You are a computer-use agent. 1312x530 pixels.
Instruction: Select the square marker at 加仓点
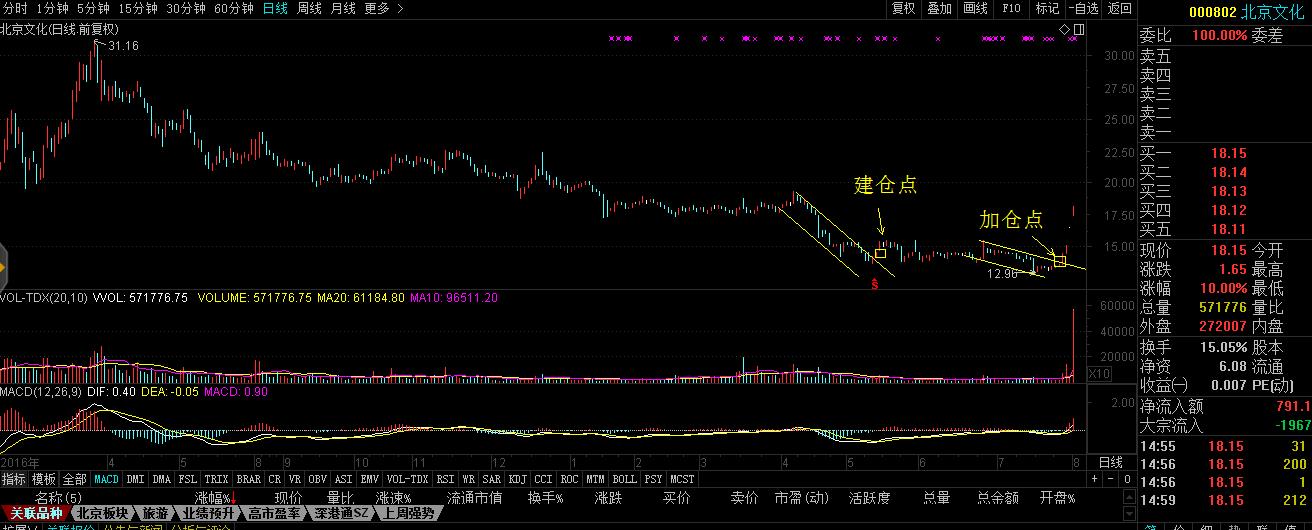pyautogui.click(x=1059, y=262)
